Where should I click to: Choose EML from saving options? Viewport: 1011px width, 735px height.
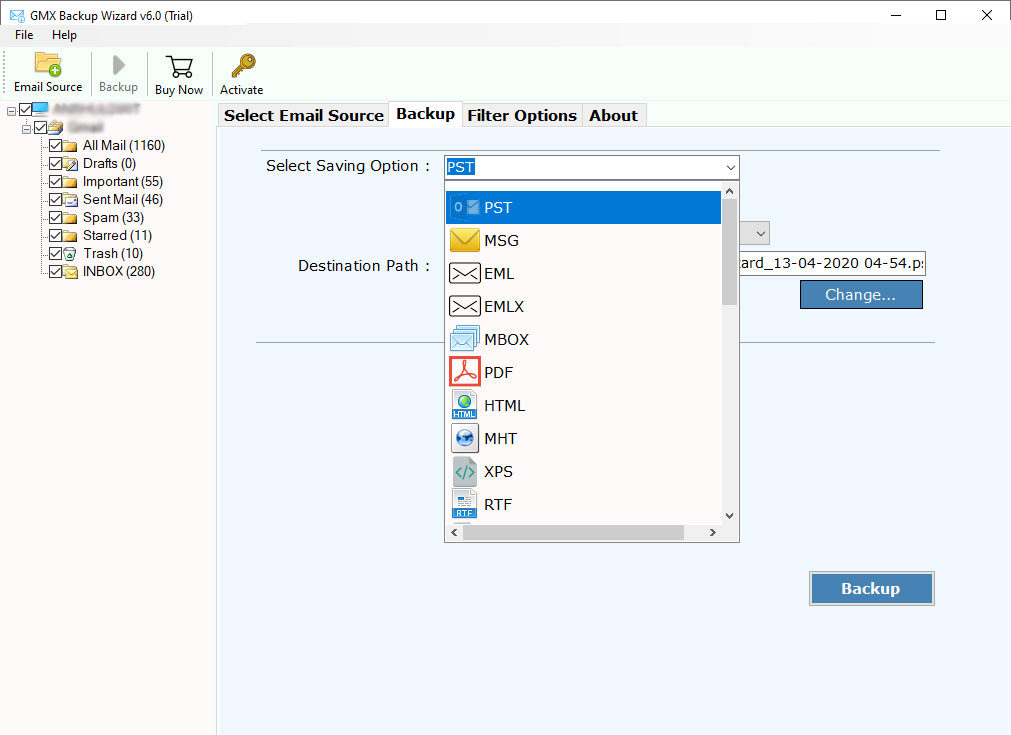[583, 273]
